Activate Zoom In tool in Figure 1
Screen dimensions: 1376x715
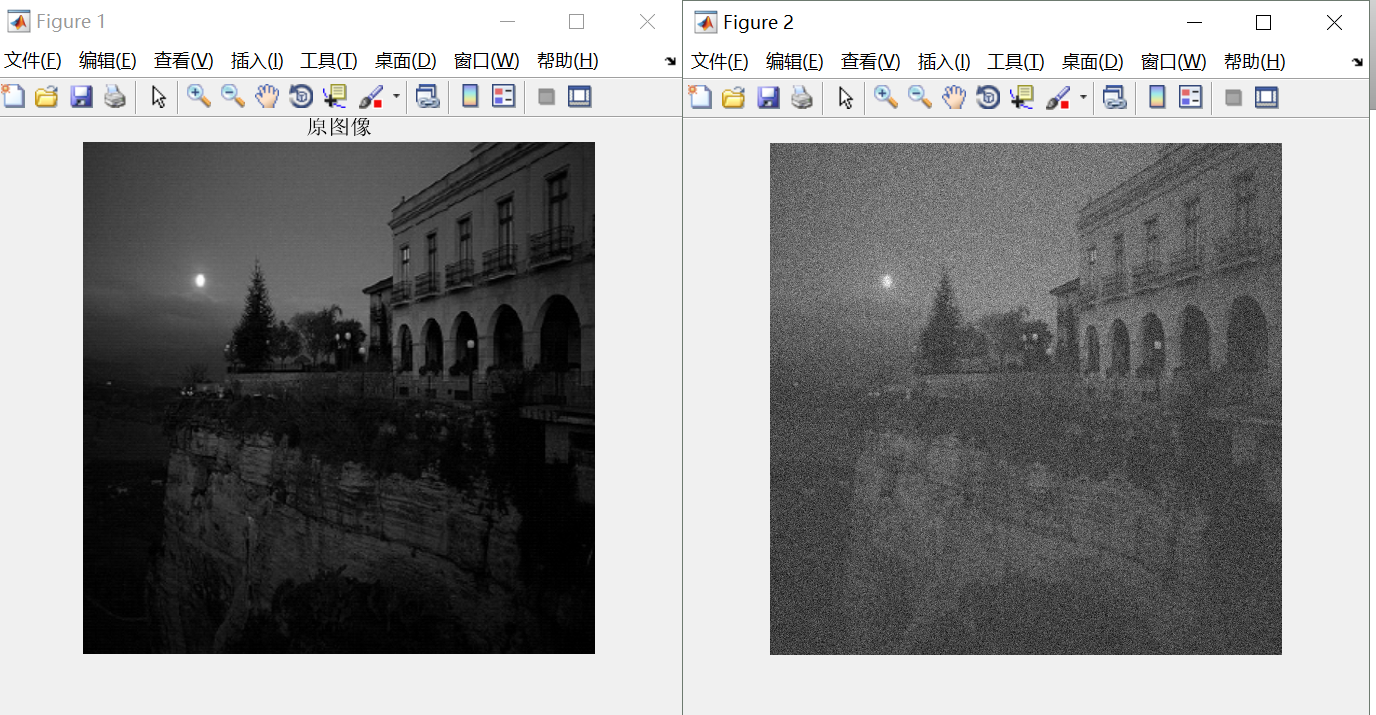point(199,97)
